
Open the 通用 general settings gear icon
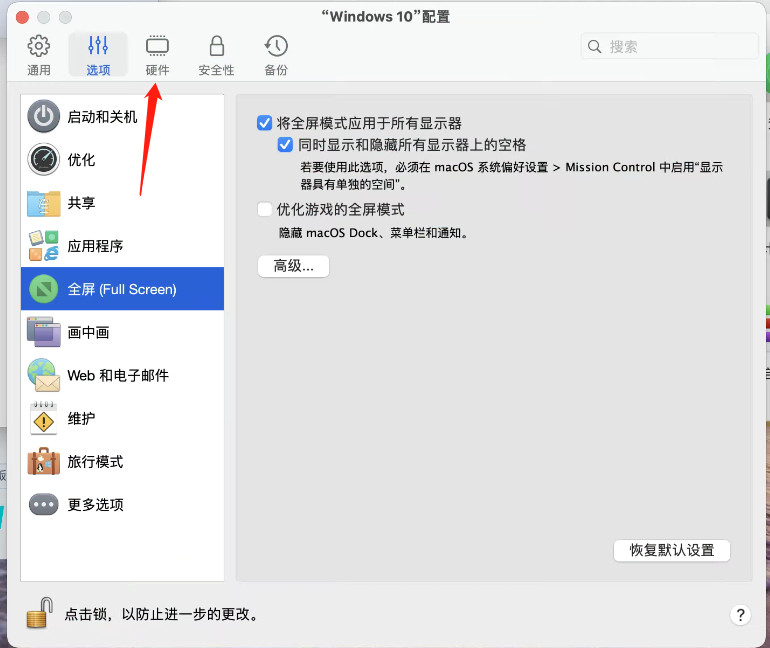point(38,46)
